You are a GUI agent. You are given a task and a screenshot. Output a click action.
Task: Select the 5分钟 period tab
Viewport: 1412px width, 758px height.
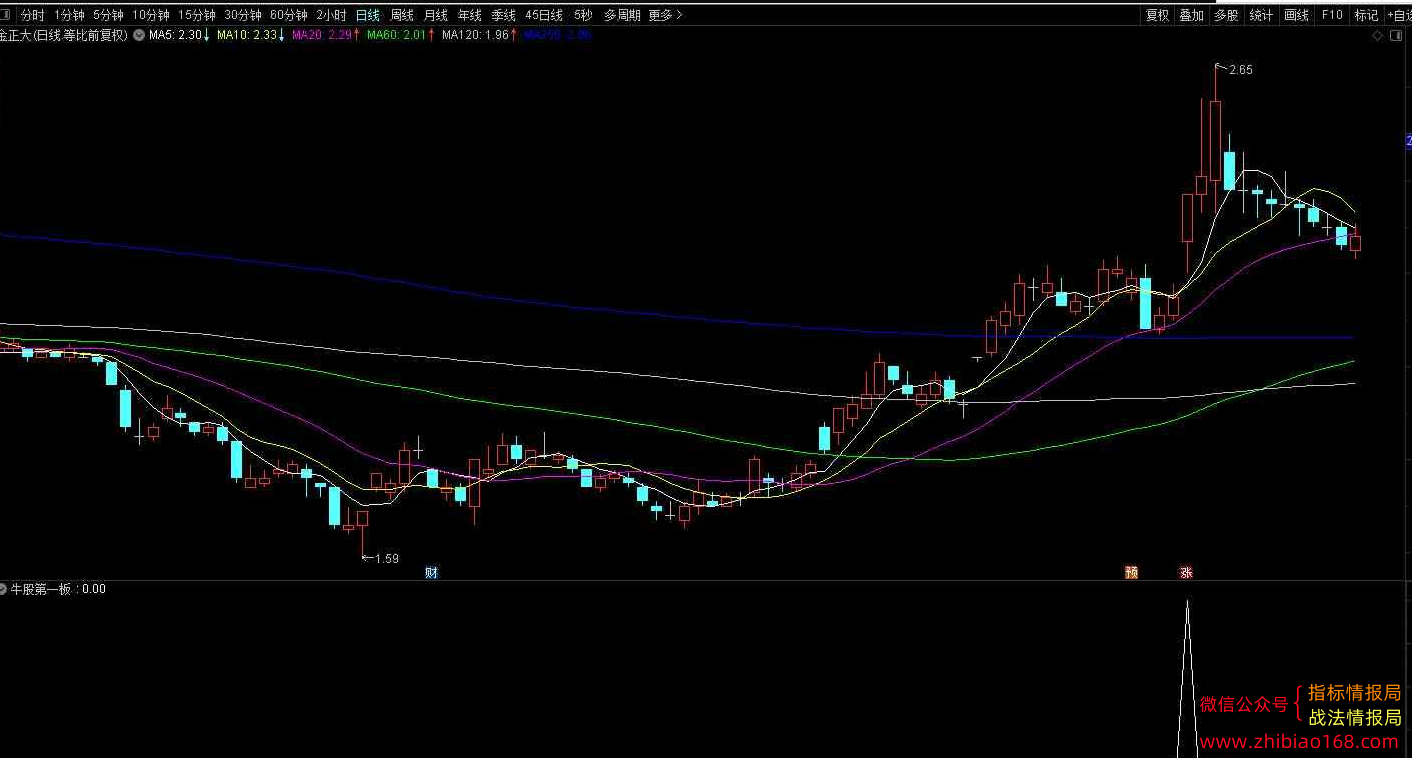pos(108,15)
